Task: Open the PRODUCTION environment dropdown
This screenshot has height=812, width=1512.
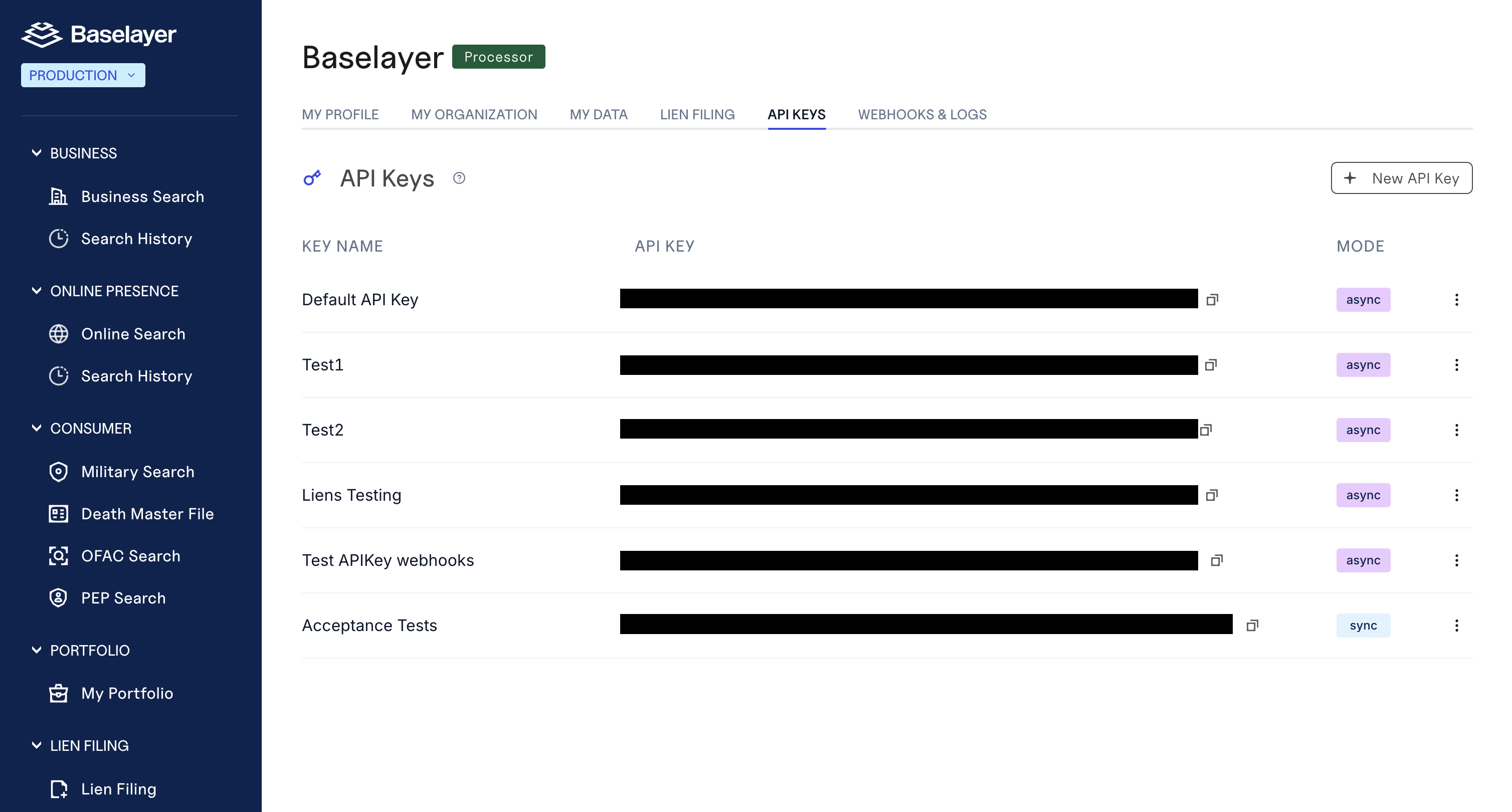Action: 83,75
